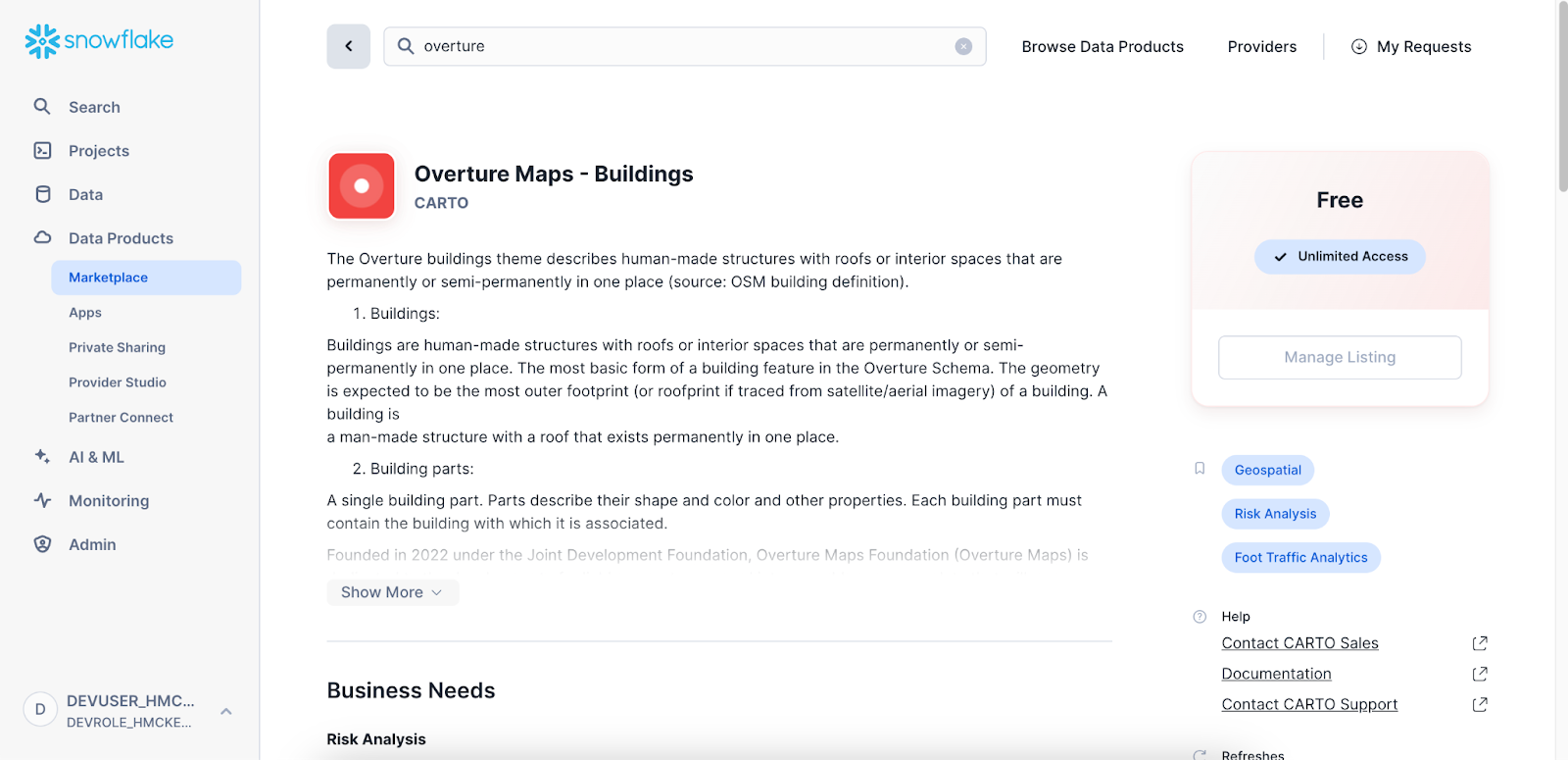The image size is (1568, 760).
Task: Click the Admin shield icon
Action: point(42,544)
